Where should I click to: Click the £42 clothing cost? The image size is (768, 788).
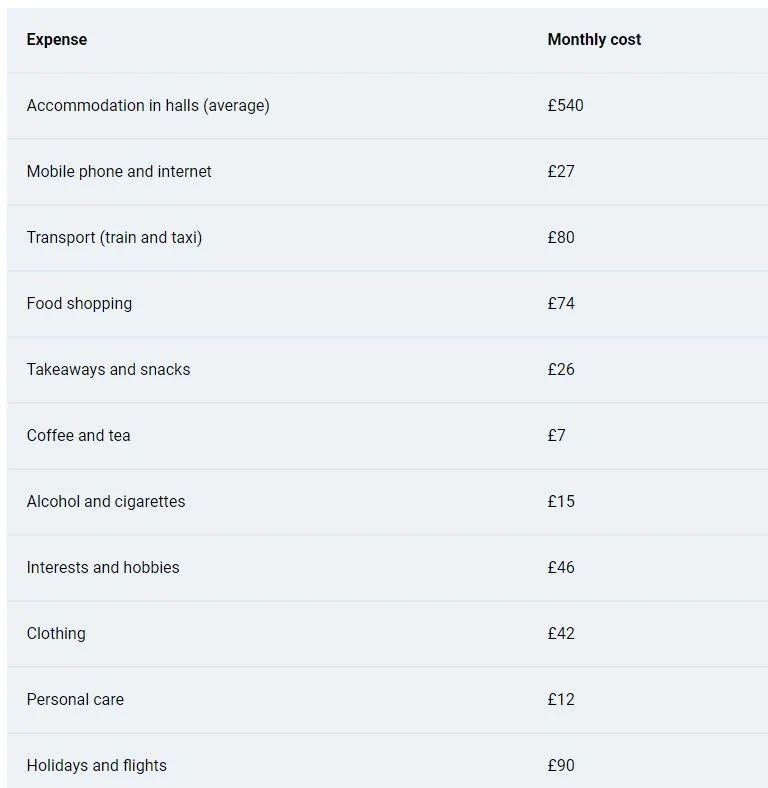point(561,634)
